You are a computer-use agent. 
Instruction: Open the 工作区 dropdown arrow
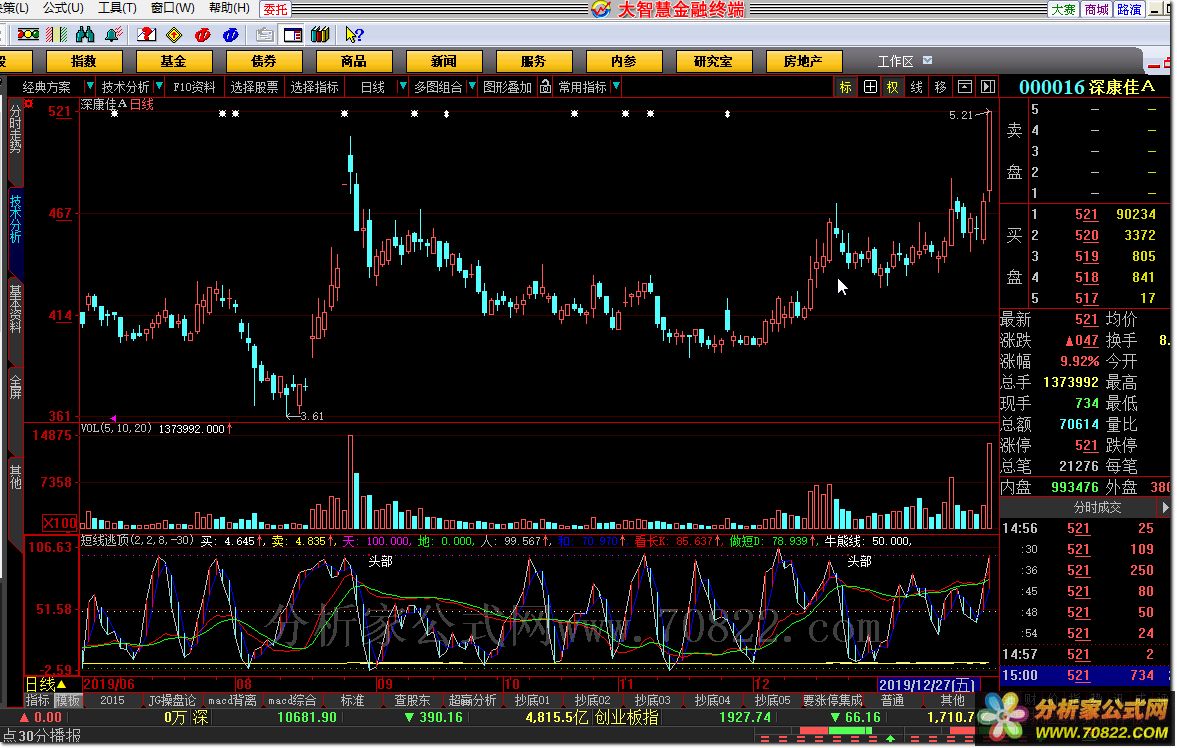coord(928,61)
